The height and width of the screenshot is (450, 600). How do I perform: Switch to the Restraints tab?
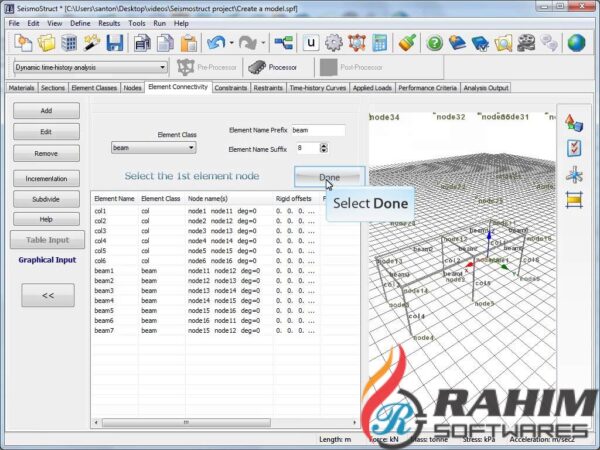point(268,88)
